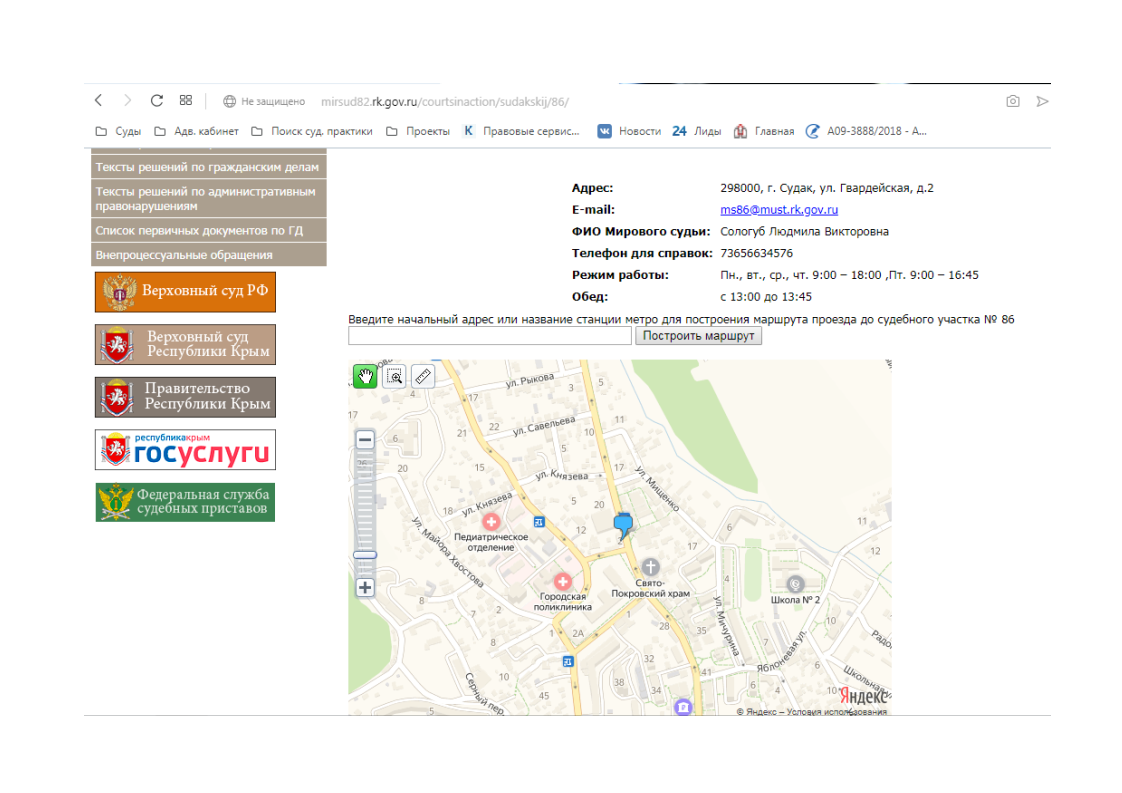Select the map ruler distance tool
This screenshot has width=1122, height=793.
[423, 376]
